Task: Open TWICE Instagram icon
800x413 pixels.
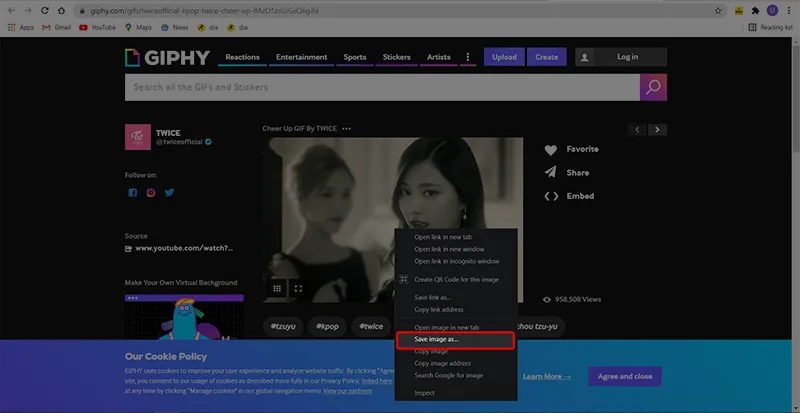Action: (x=151, y=193)
